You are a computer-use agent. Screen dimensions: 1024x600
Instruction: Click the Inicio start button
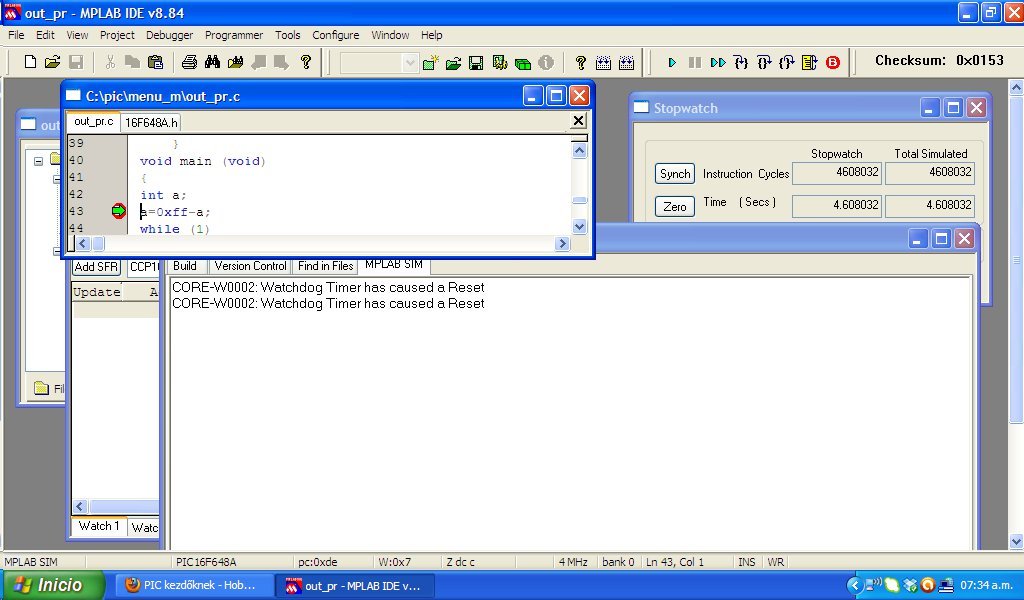click(54, 585)
